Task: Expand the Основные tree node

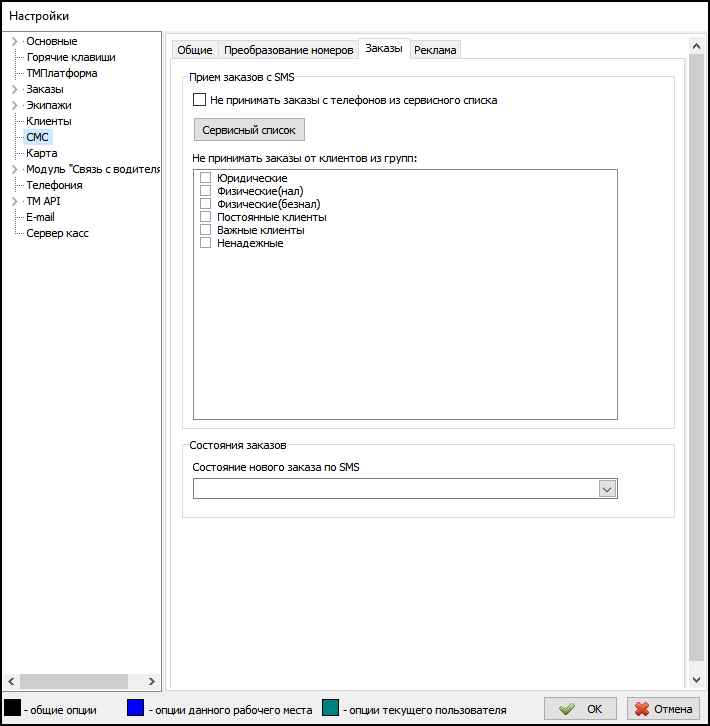Action: coord(14,41)
